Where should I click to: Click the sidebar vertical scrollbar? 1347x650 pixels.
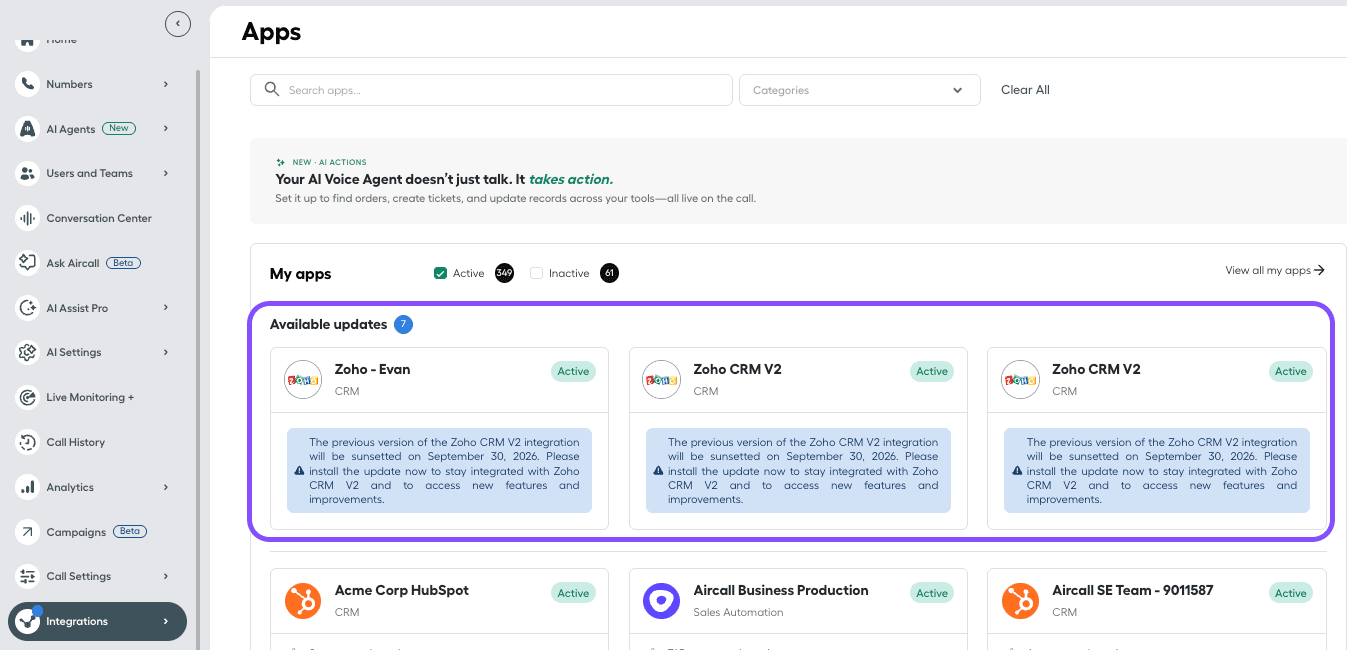tap(198, 360)
